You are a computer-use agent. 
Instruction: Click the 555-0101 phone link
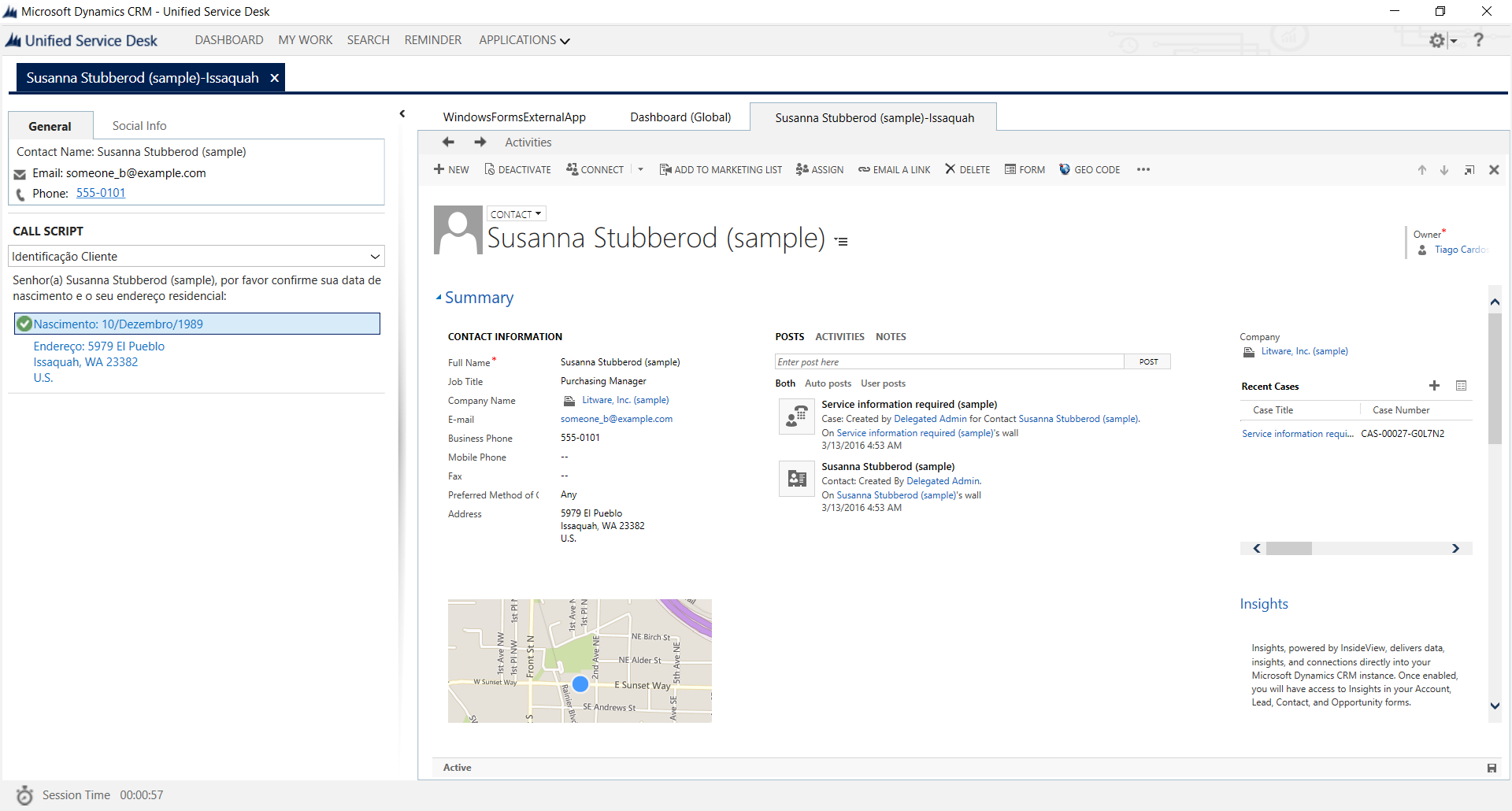[101, 193]
